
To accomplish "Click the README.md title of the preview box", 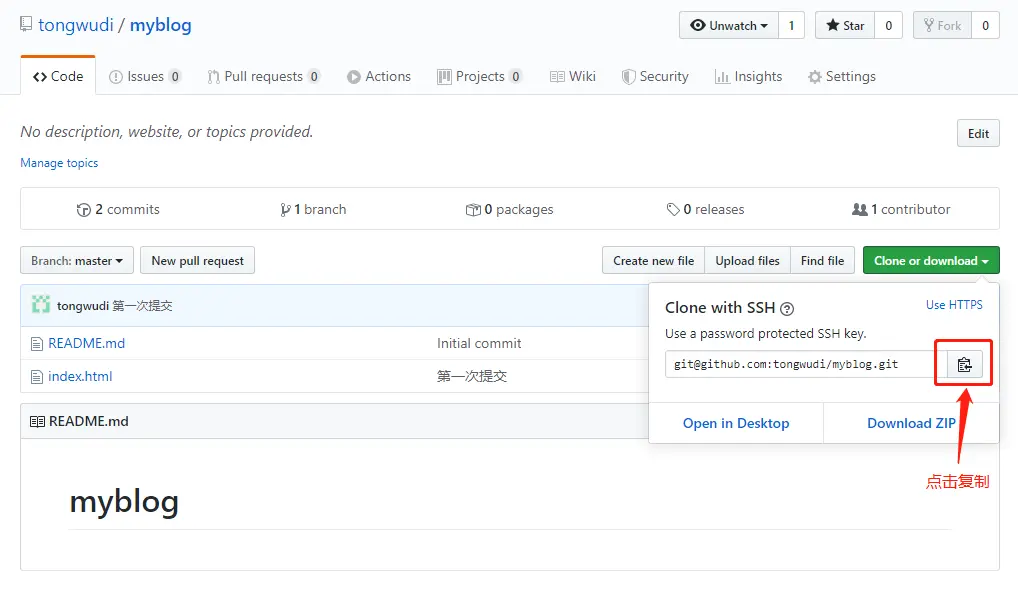I will [x=89, y=421].
